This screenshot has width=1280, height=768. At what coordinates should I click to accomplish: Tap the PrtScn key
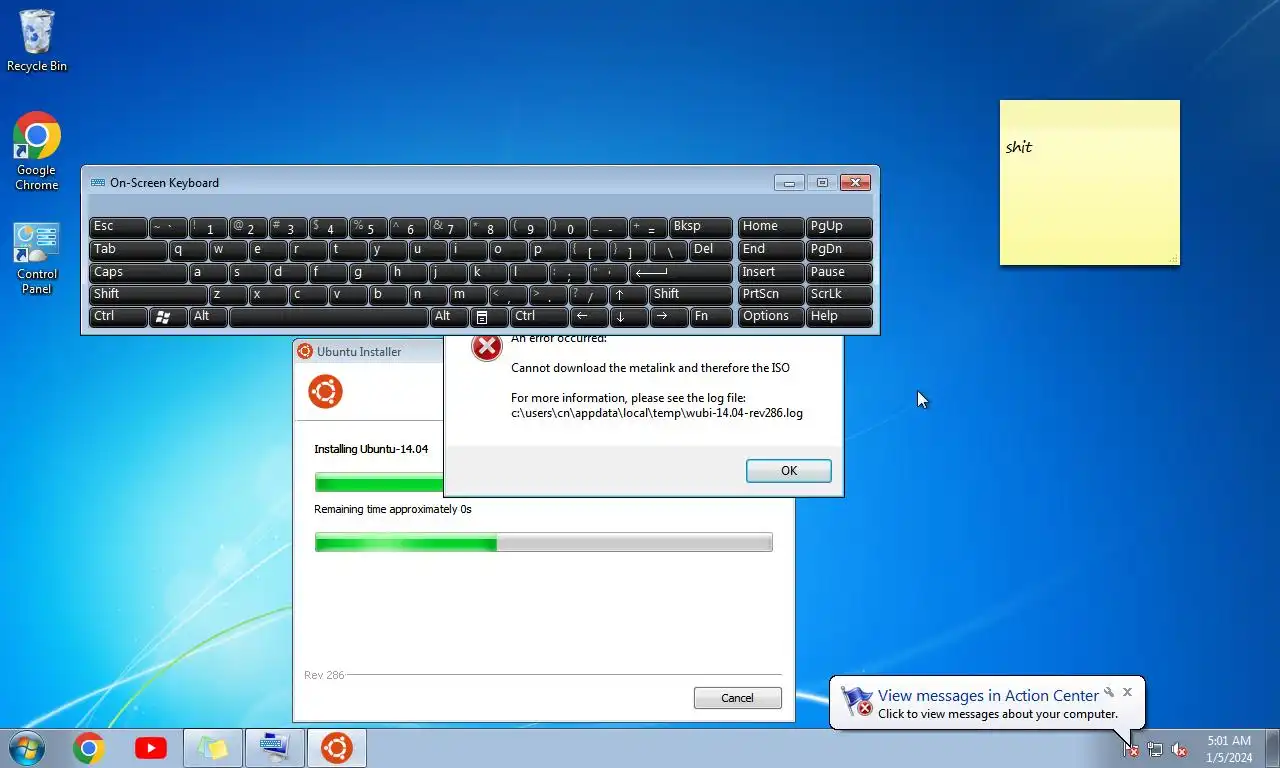(771, 295)
